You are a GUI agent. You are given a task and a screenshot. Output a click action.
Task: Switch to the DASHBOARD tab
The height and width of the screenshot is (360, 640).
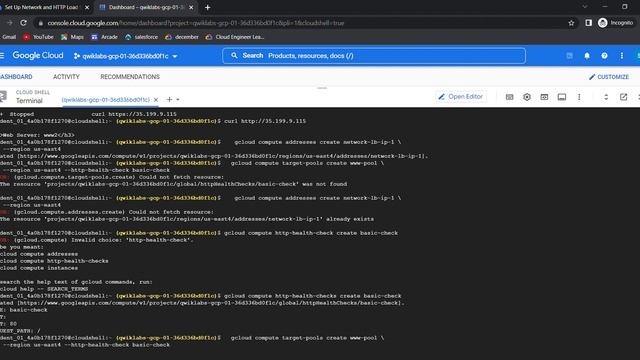(x=16, y=77)
